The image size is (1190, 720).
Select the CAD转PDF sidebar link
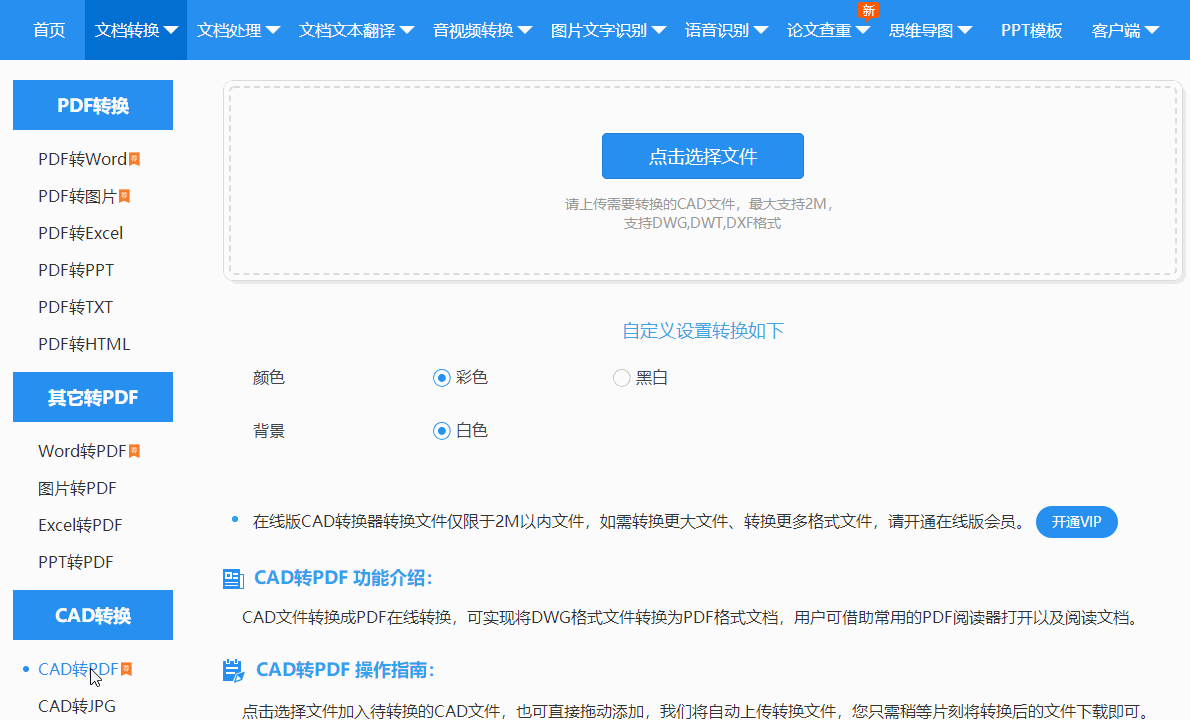click(x=78, y=668)
